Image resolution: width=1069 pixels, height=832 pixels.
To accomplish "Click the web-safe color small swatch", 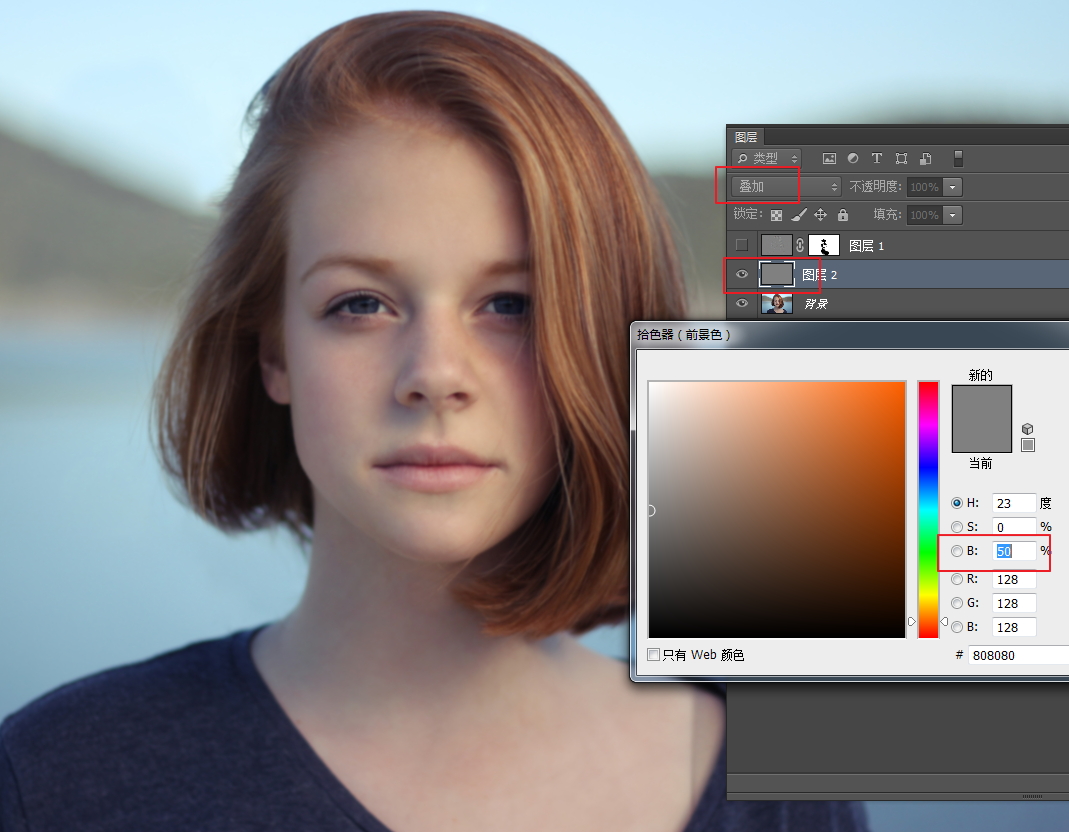I will [1028, 445].
